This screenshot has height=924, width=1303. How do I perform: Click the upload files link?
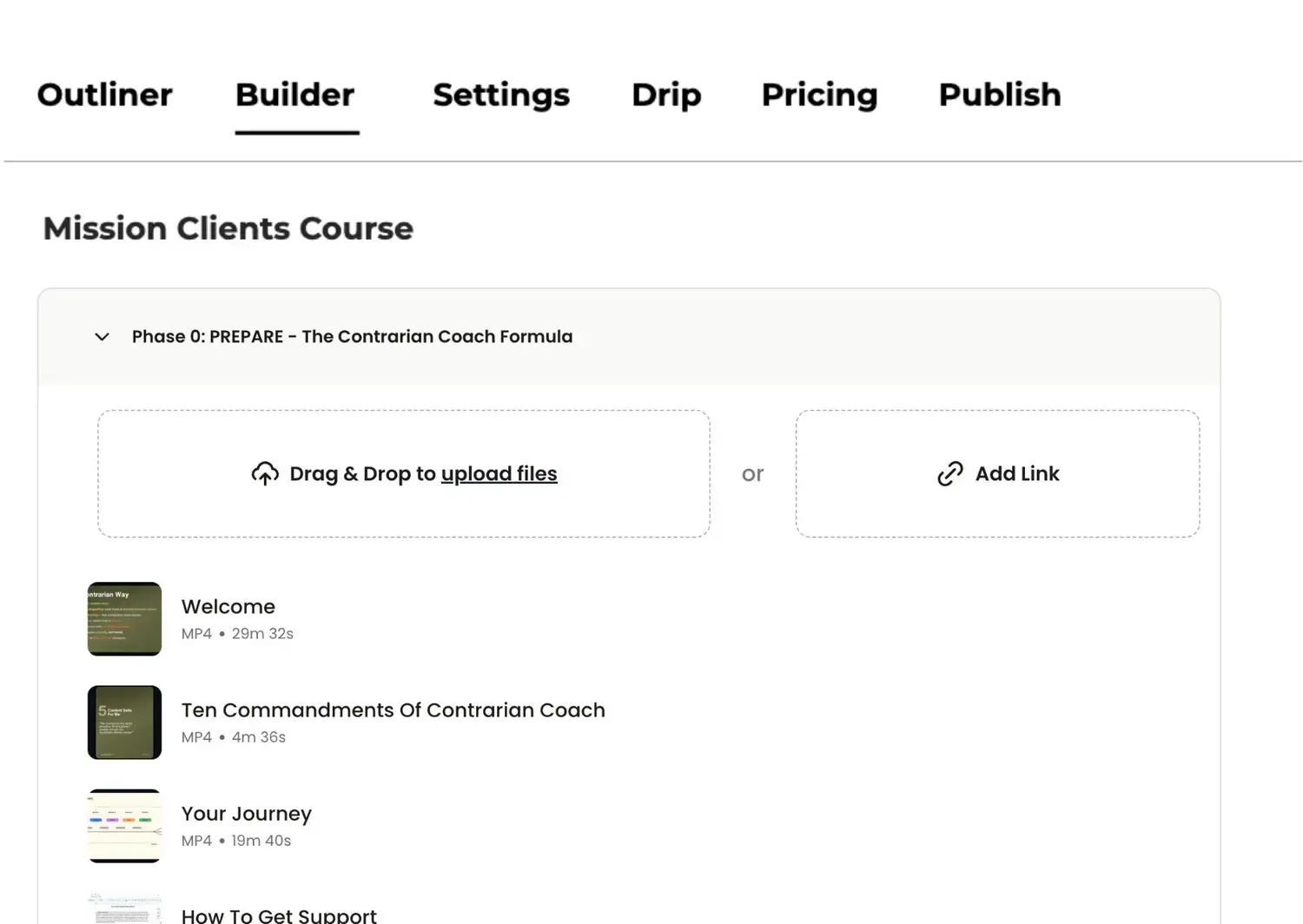(499, 473)
